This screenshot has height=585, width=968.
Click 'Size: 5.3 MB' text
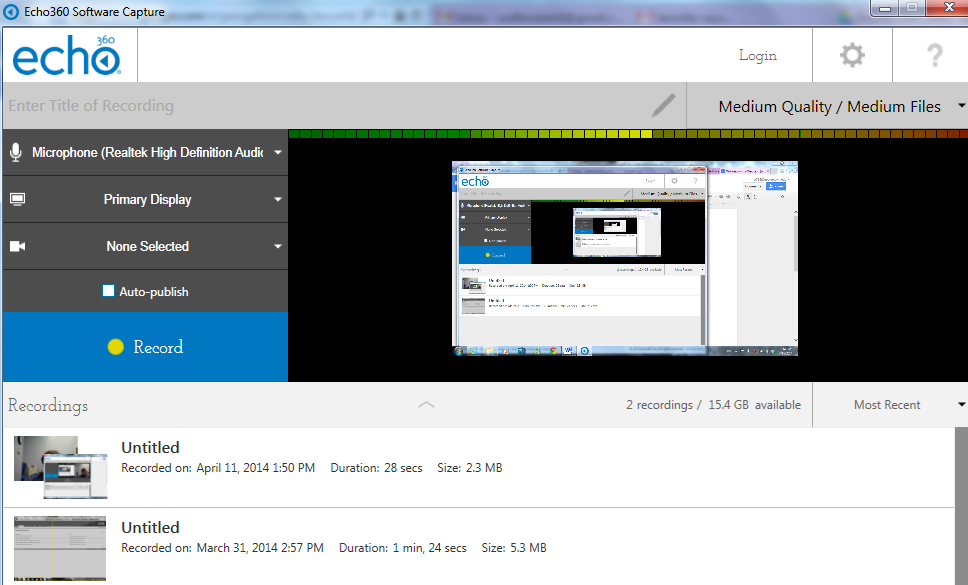(x=514, y=548)
